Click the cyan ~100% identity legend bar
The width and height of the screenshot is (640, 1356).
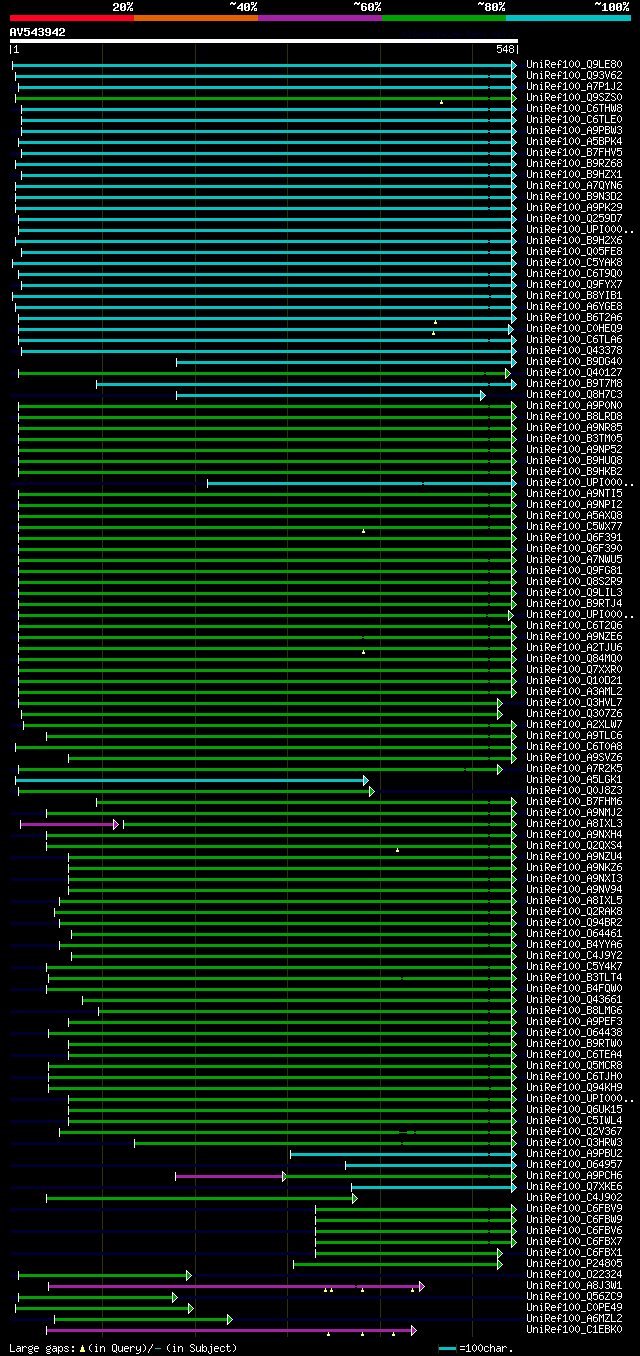pos(568,18)
